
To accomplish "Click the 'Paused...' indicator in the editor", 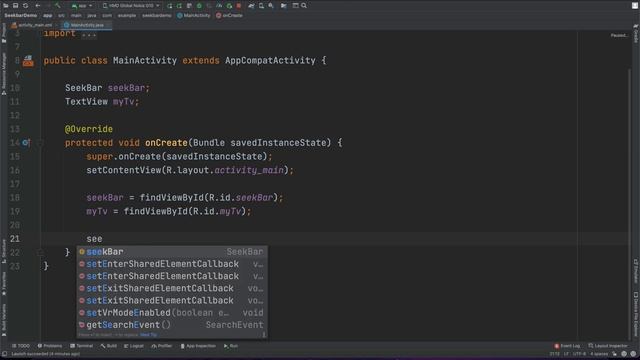I will [x=619, y=36].
